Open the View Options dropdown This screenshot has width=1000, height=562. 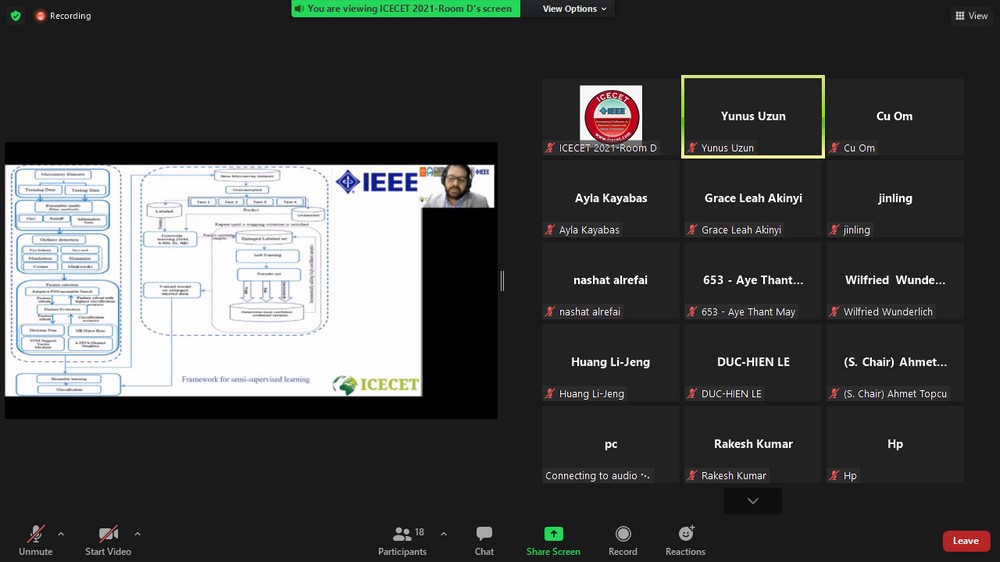(574, 9)
